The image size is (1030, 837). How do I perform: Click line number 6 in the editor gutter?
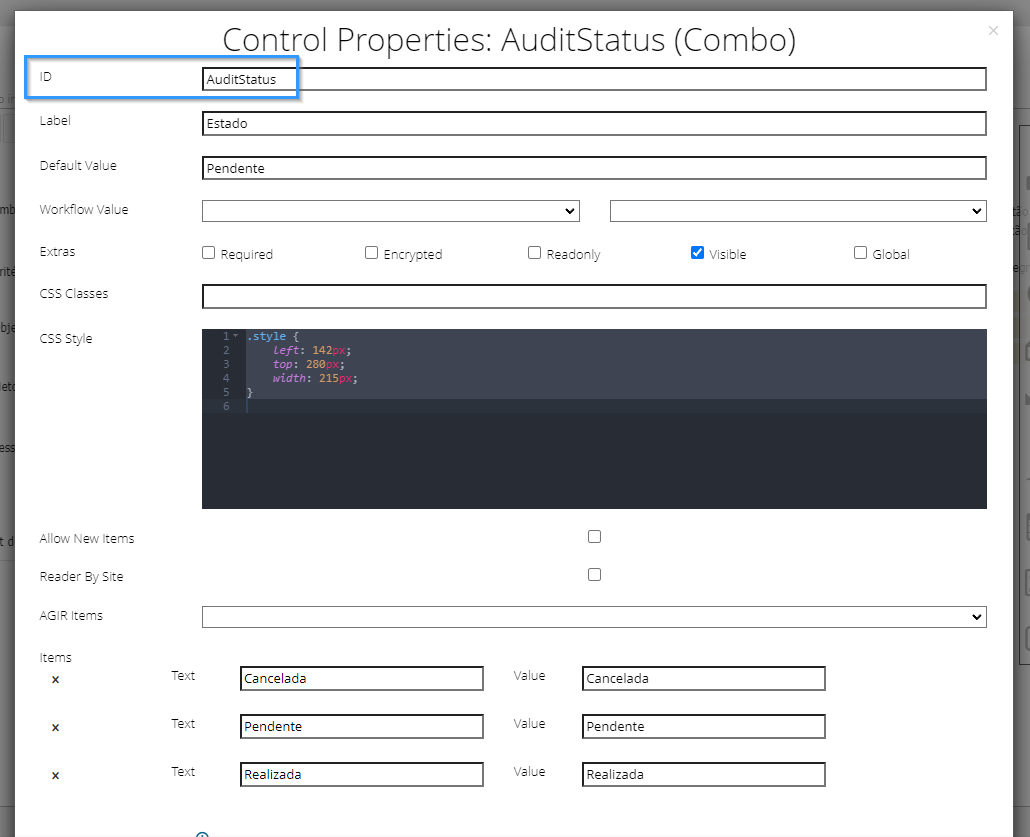pos(226,406)
